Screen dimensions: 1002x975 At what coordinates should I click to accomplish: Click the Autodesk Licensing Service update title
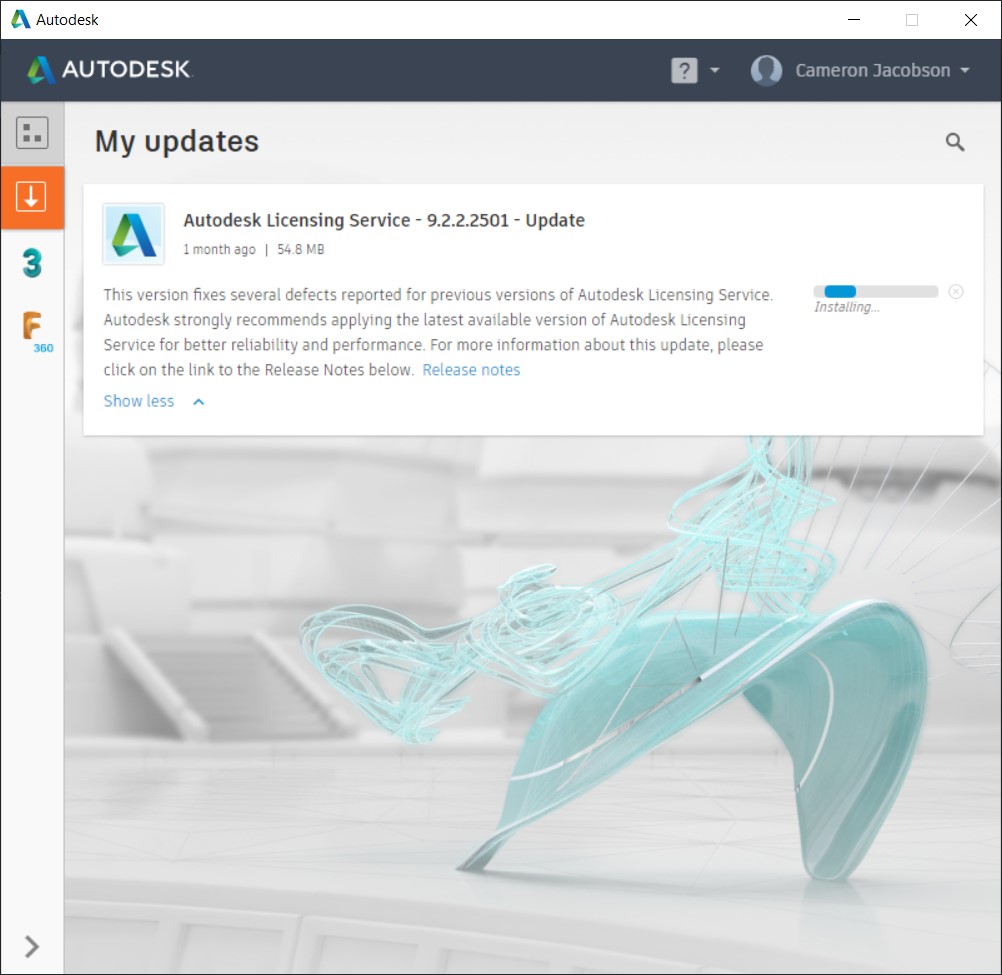click(383, 220)
